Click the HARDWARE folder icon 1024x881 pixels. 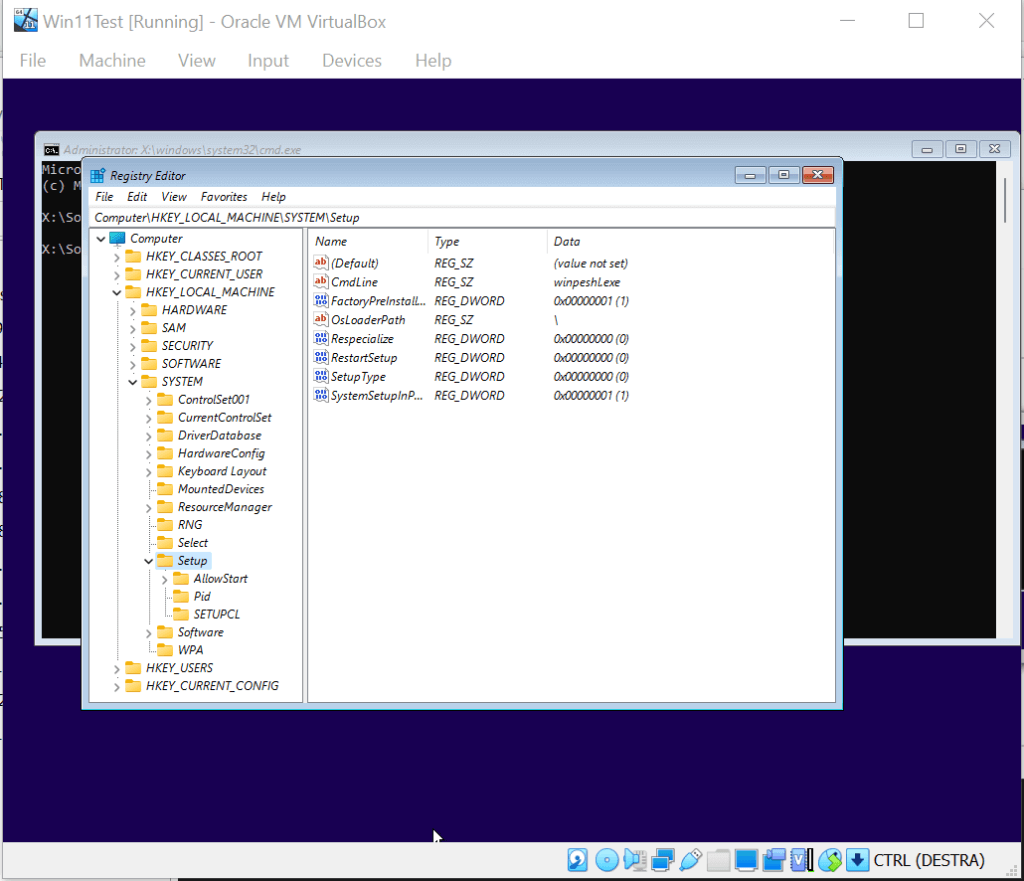pyautogui.click(x=150, y=310)
